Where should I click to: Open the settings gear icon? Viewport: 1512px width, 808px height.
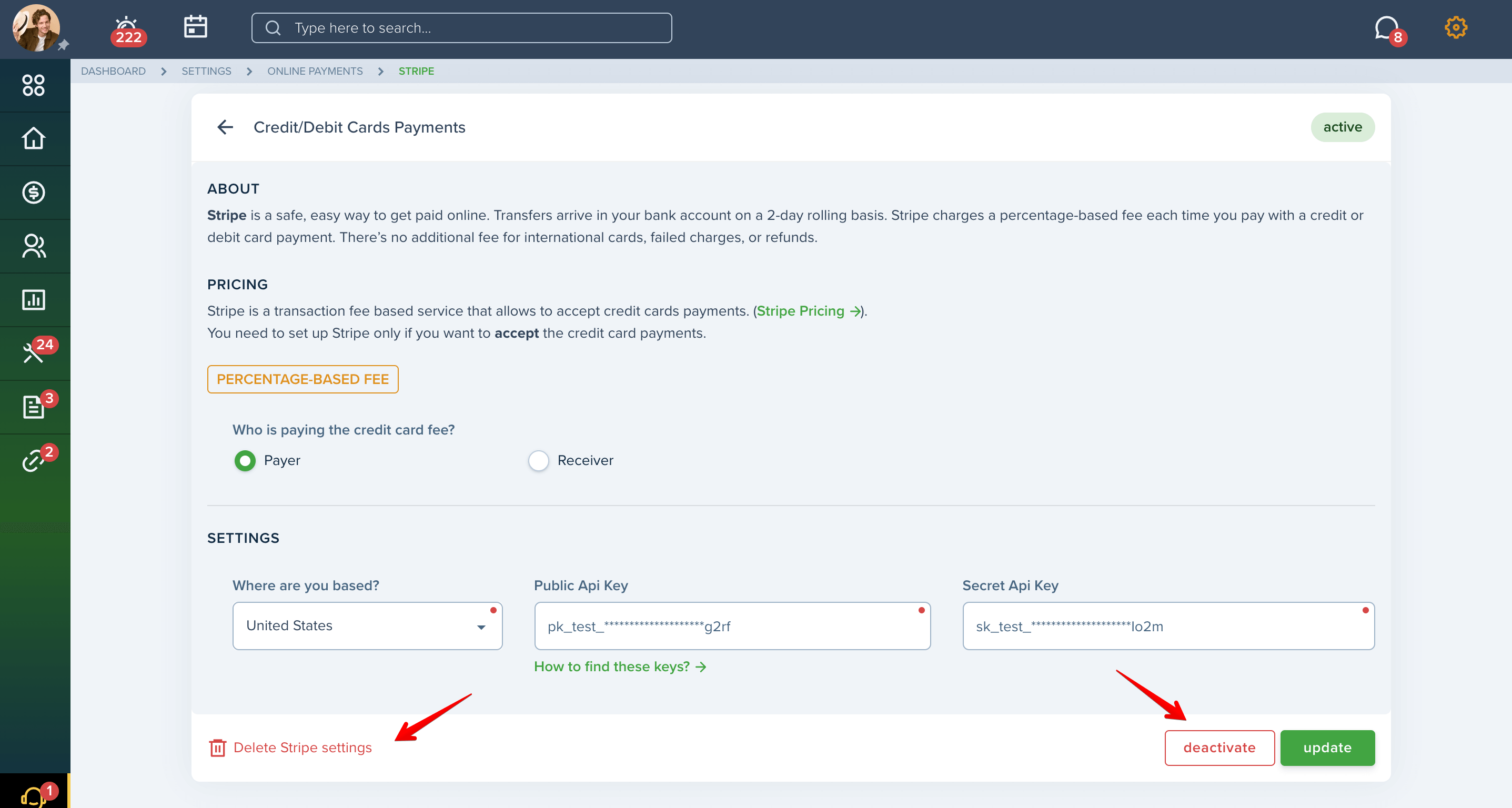(1456, 27)
